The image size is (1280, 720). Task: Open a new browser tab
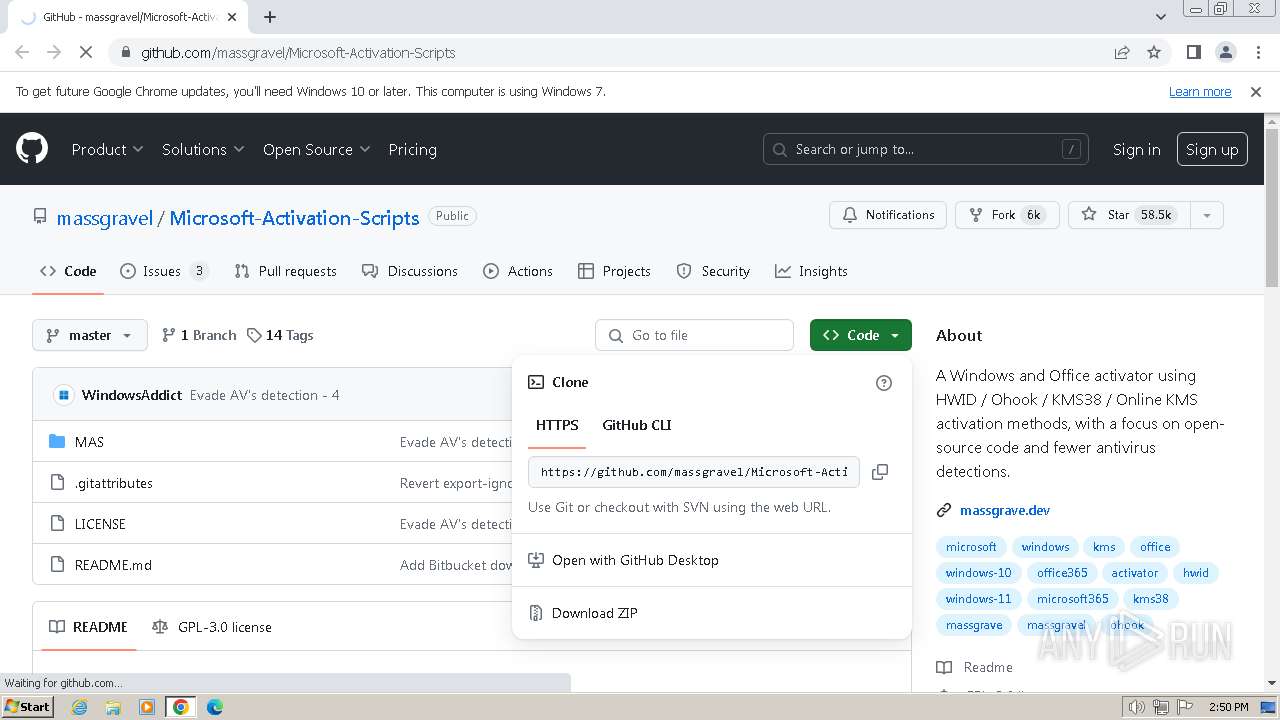270,17
